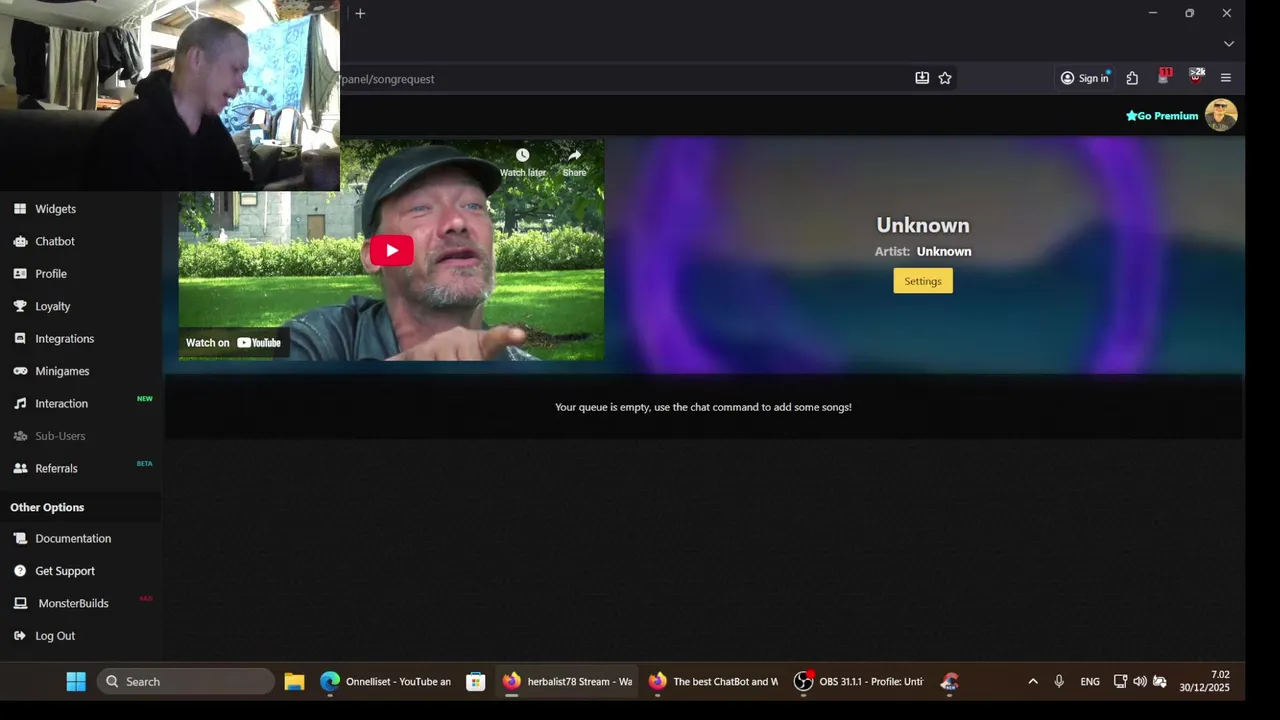
Task: Click the Referrals people icon
Action: click(20, 468)
